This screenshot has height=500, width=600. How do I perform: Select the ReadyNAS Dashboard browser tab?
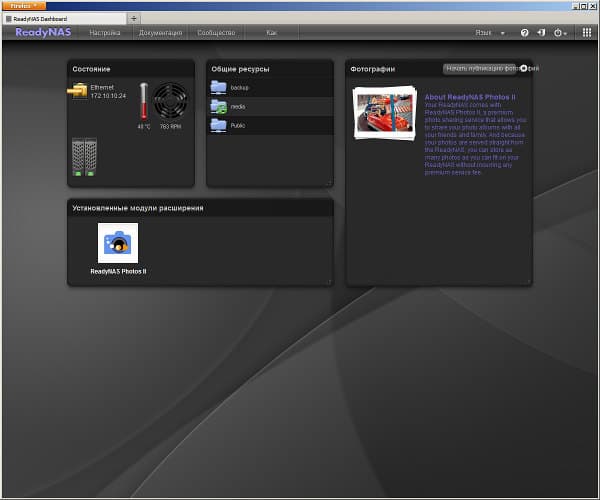(64, 19)
